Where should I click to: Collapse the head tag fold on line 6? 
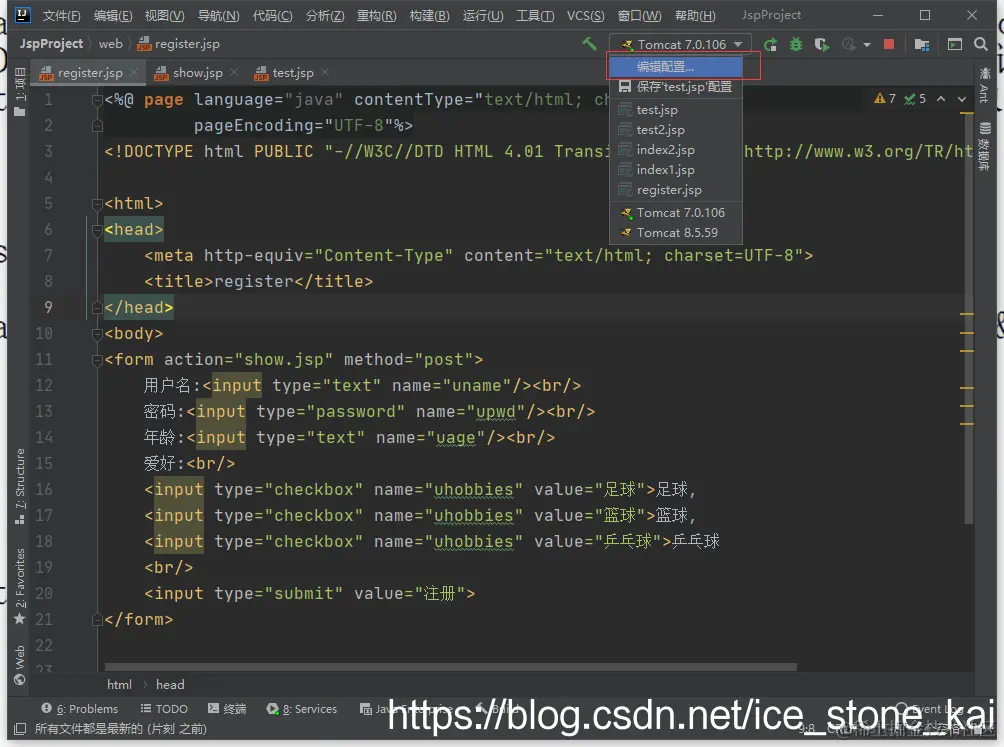[x=97, y=230]
